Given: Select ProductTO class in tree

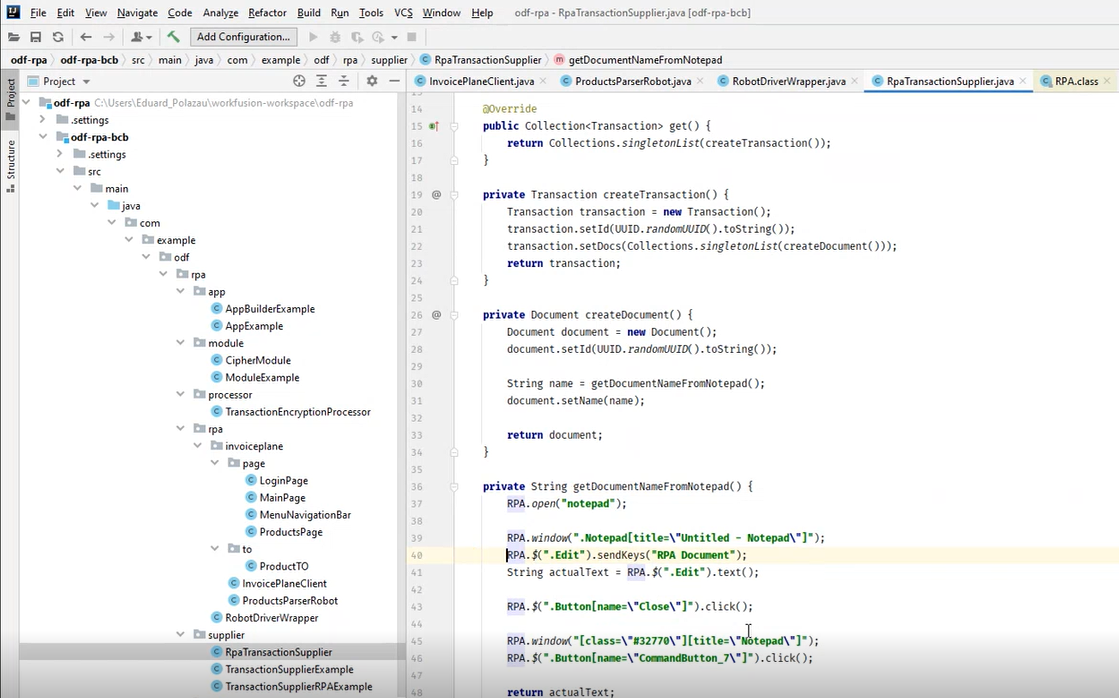Looking at the screenshot, I should [x=283, y=566].
